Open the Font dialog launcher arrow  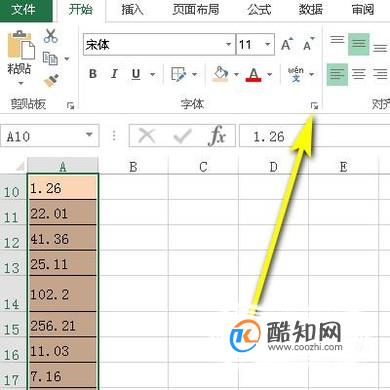click(314, 106)
